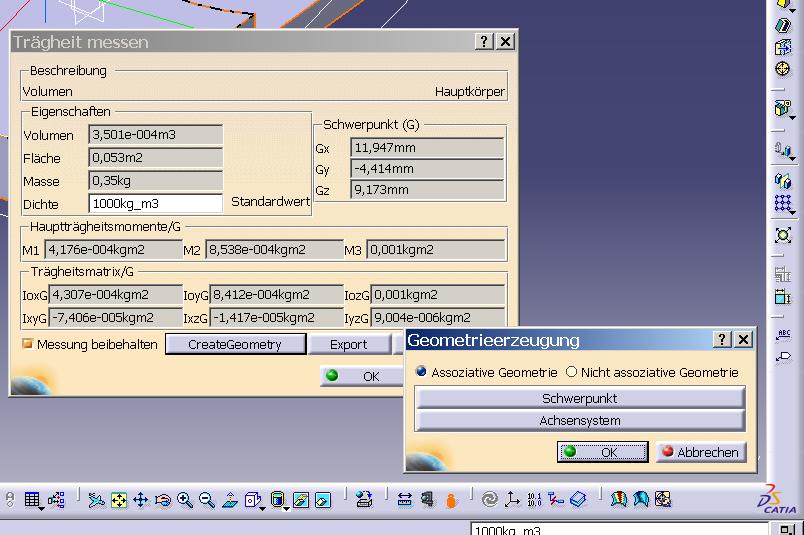The width and height of the screenshot is (804, 535).
Task: Click the design table grid icon
Action: coord(32,499)
